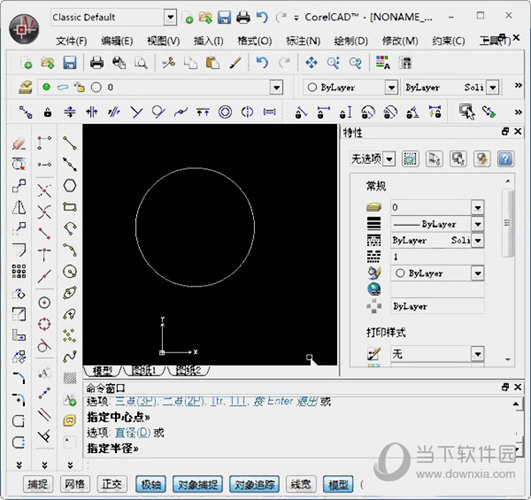Toggle layer on/off green dot icon
Viewport: 531px width, 500px height.
46,87
